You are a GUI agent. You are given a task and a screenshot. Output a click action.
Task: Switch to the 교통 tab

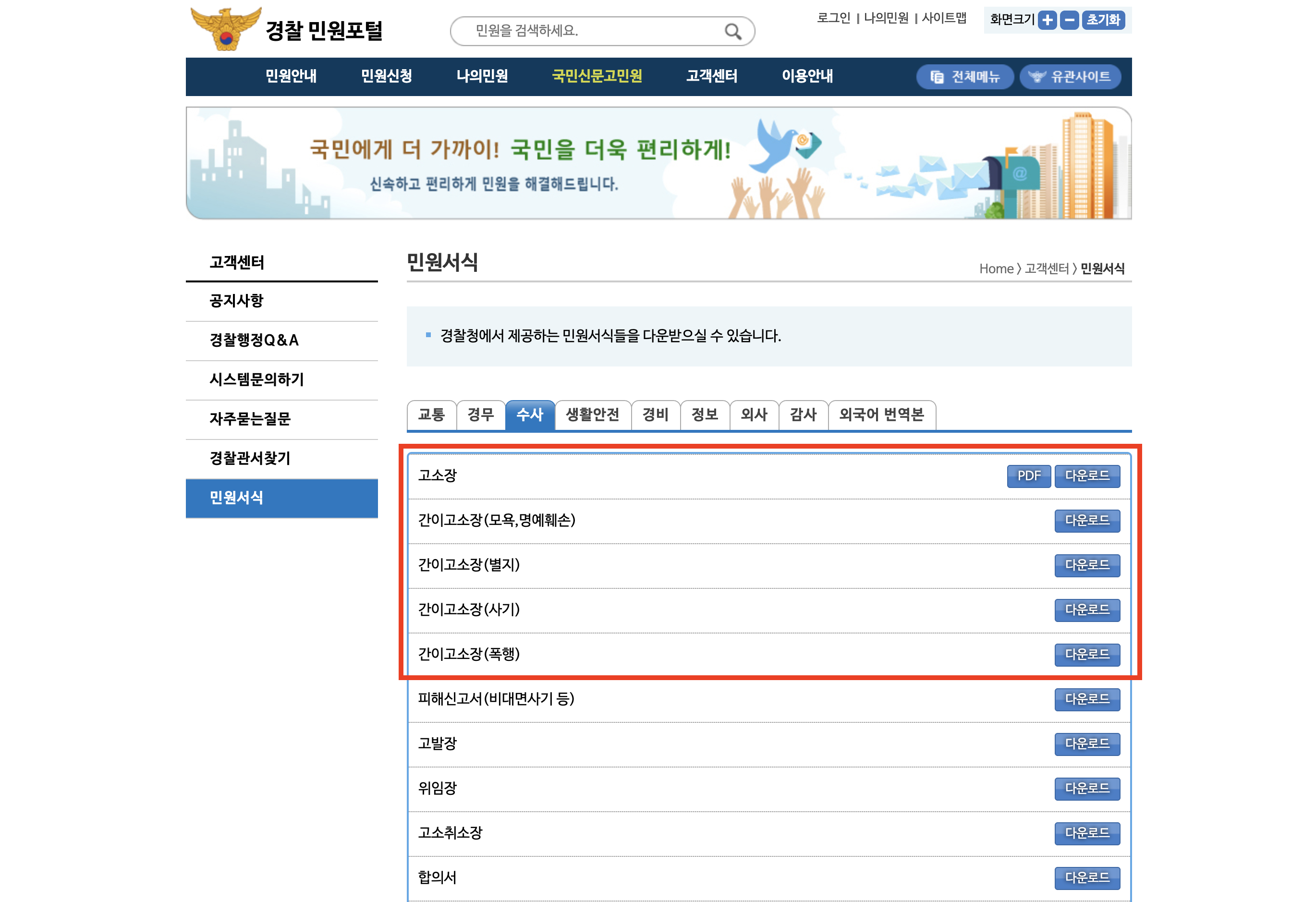click(x=431, y=415)
